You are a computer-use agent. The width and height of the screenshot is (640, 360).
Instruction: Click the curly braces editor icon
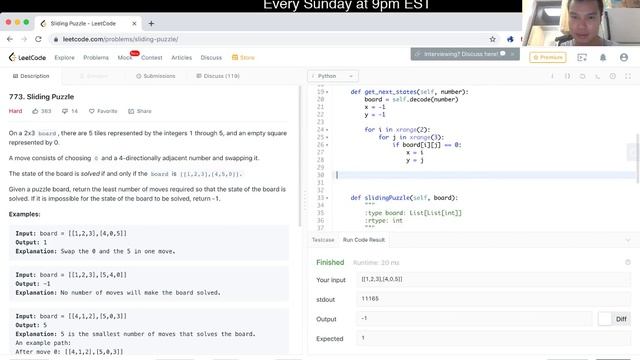coord(567,76)
